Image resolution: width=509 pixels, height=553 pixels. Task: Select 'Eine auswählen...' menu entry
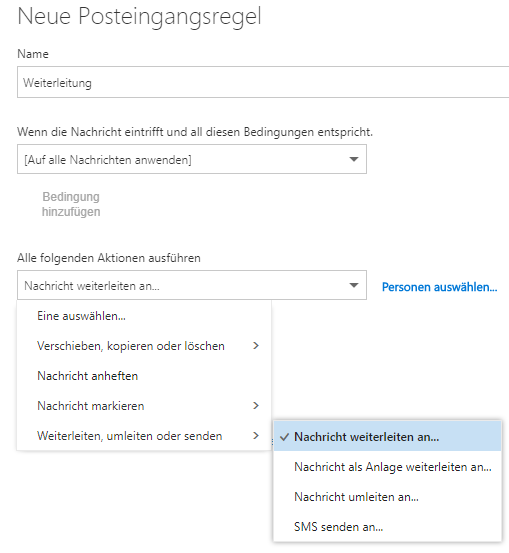(x=144, y=316)
